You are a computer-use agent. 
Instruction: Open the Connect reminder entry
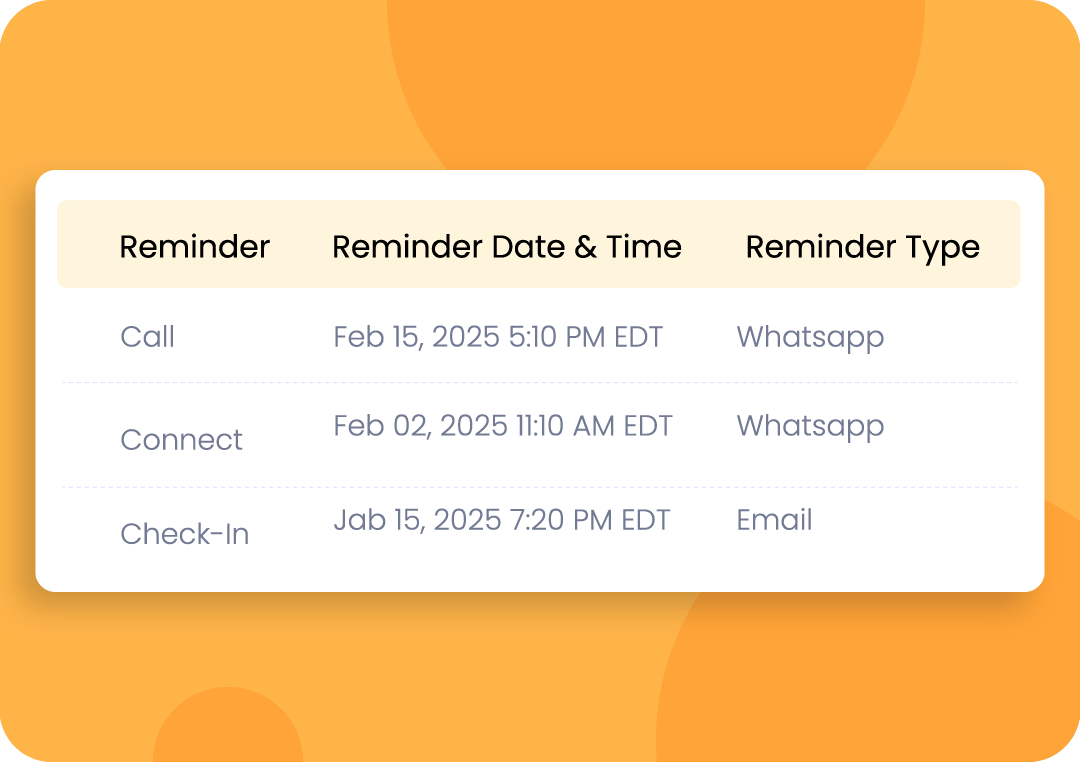point(181,440)
